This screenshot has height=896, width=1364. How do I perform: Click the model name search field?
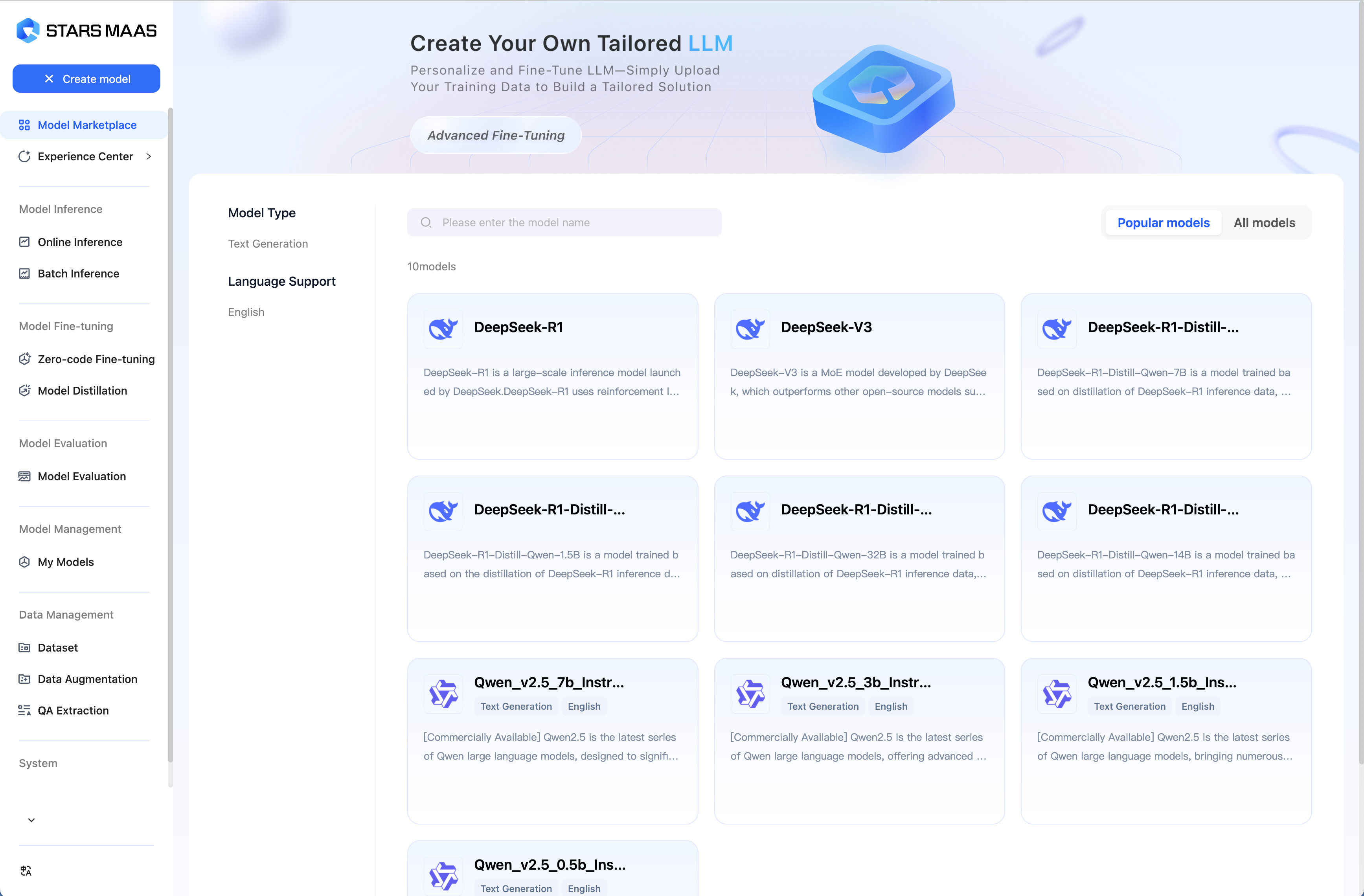coord(564,222)
